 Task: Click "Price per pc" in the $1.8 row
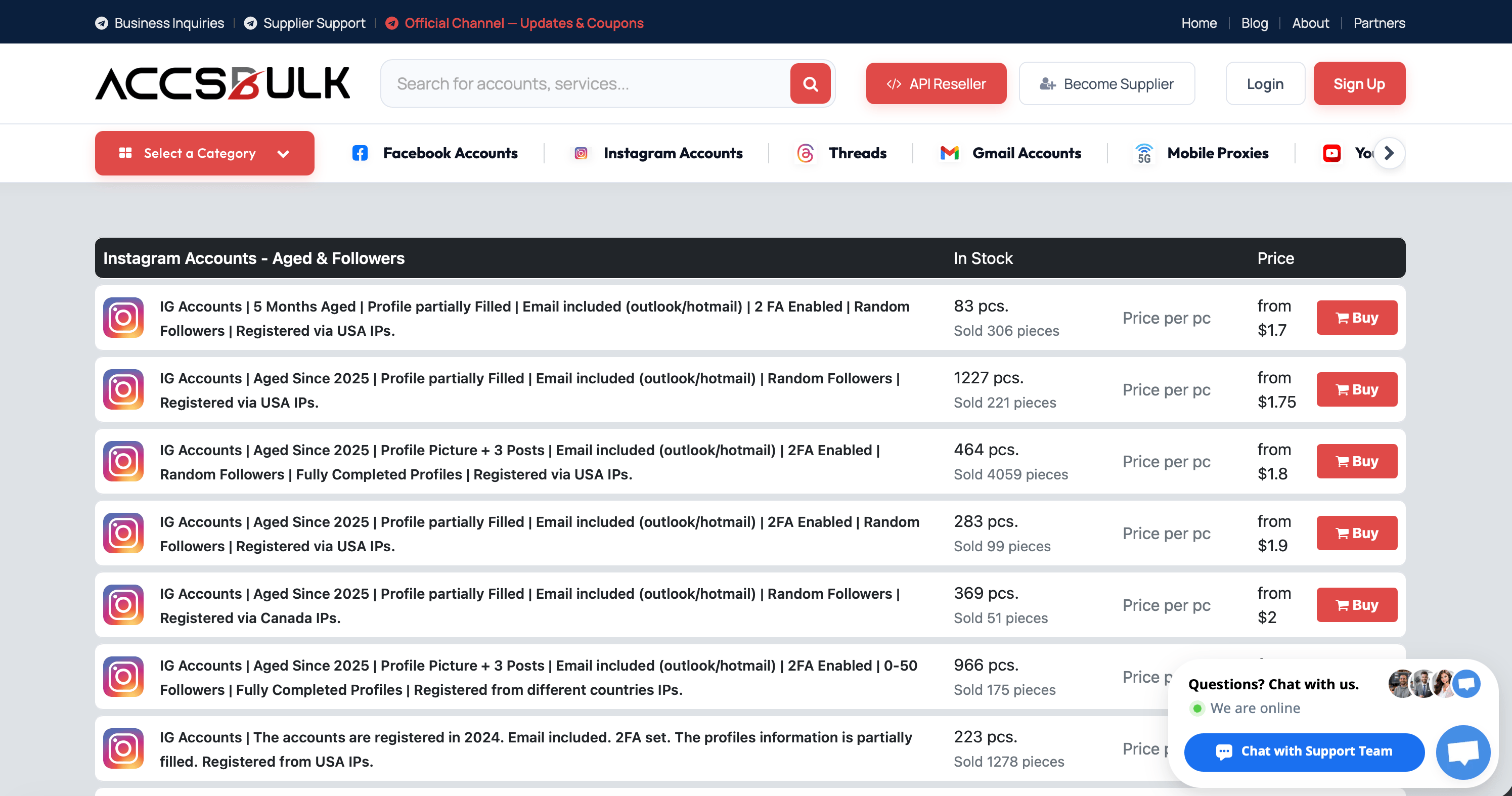[1166, 461]
